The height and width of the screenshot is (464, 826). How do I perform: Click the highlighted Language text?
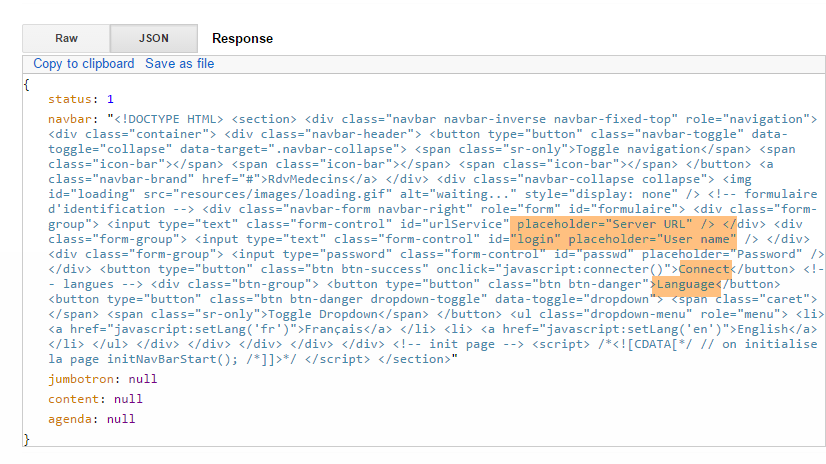pyautogui.click(x=688, y=285)
